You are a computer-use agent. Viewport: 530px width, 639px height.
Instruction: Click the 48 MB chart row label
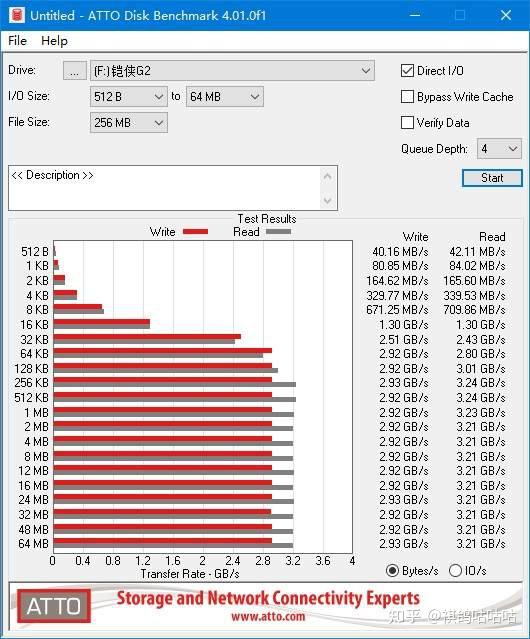(x=33, y=529)
